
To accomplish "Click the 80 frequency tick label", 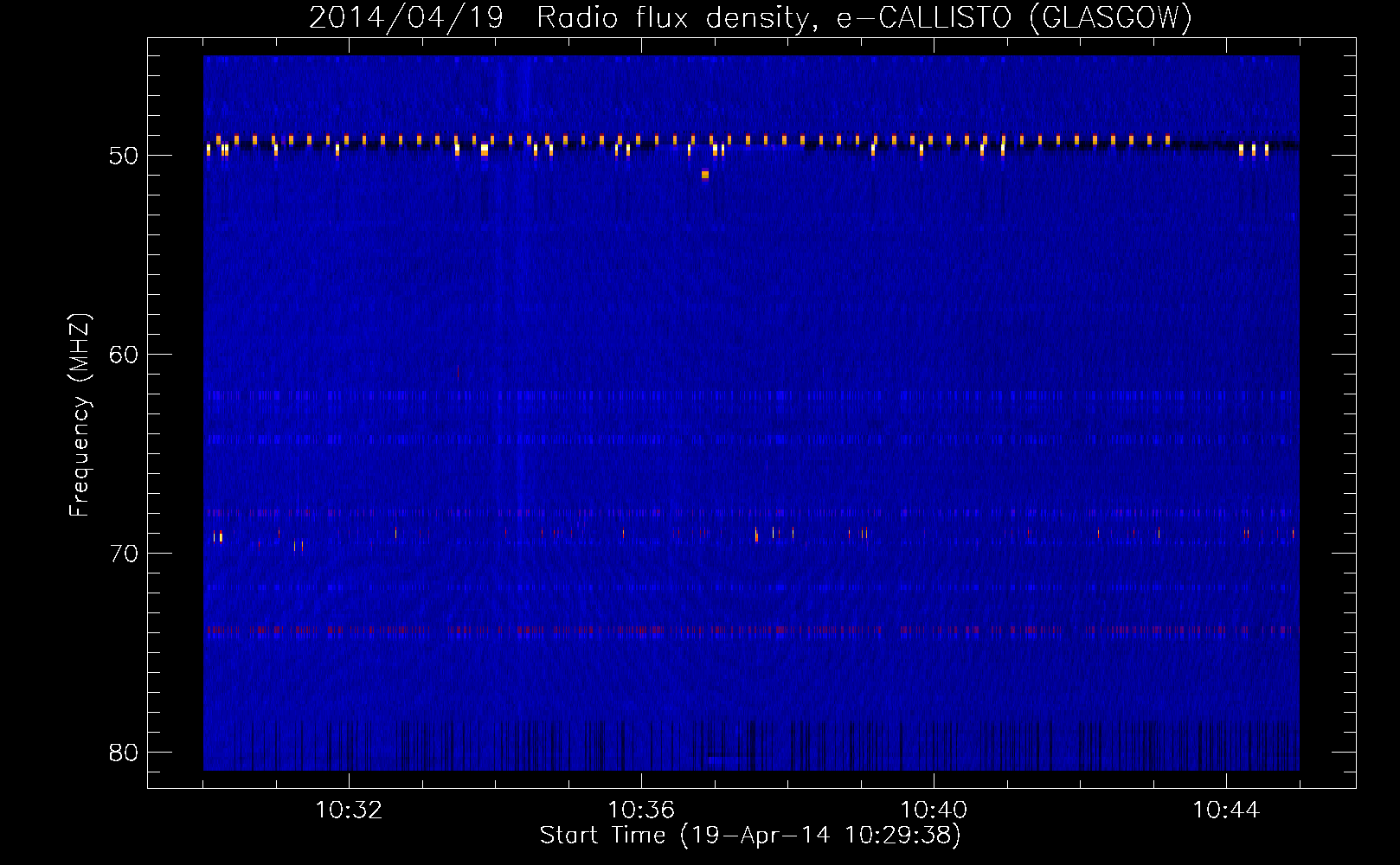I will coord(124,753).
